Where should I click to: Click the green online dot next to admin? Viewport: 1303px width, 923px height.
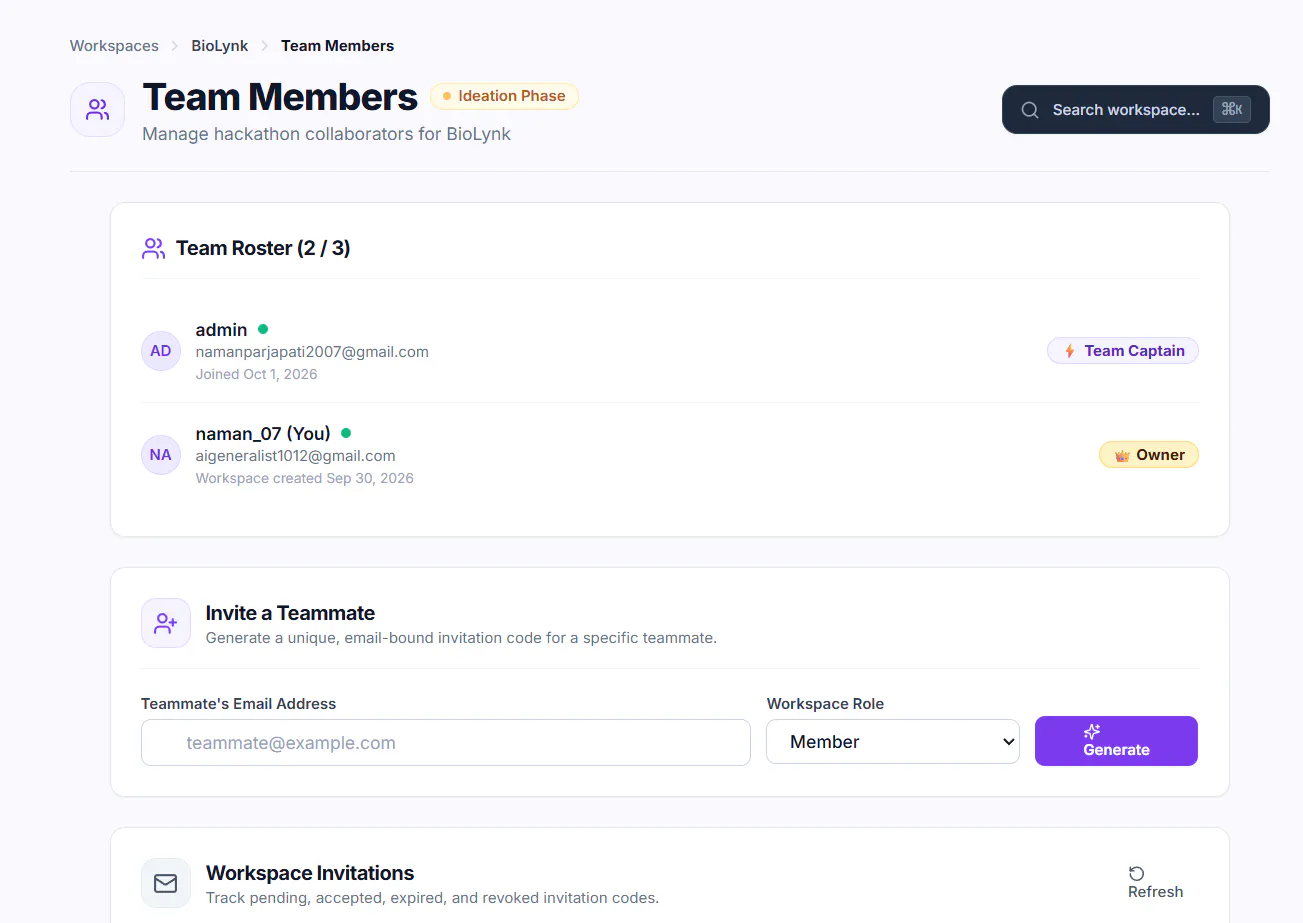[263, 329]
